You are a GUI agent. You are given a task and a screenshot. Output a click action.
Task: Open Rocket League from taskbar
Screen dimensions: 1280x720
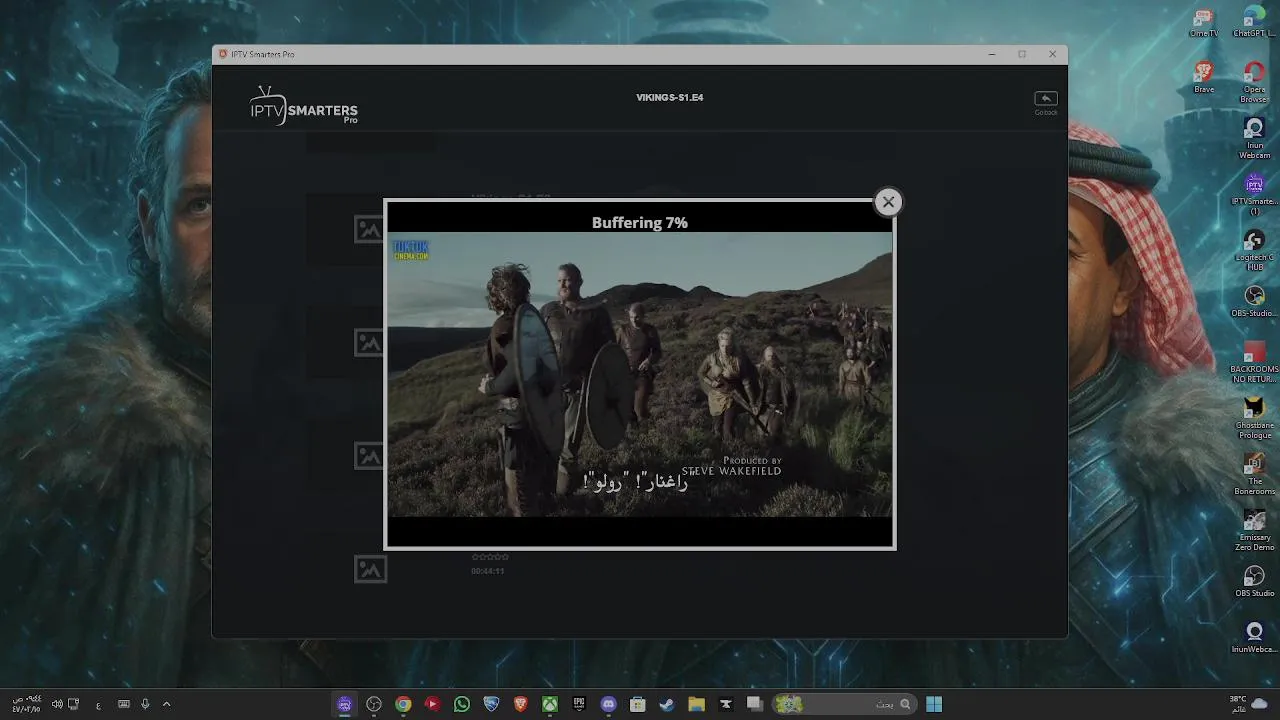(x=491, y=704)
